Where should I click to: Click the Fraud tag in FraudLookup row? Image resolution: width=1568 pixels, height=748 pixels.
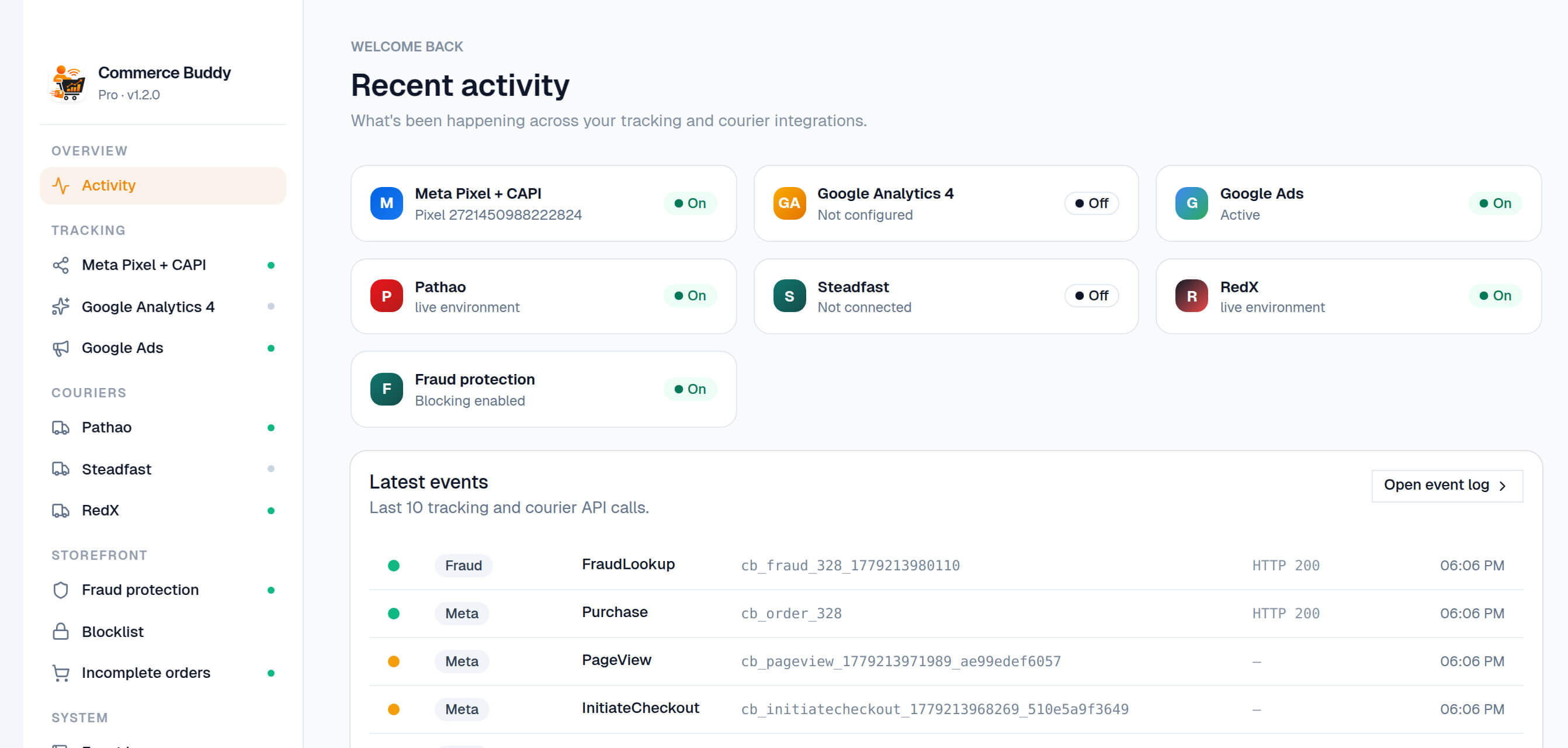tap(463, 565)
